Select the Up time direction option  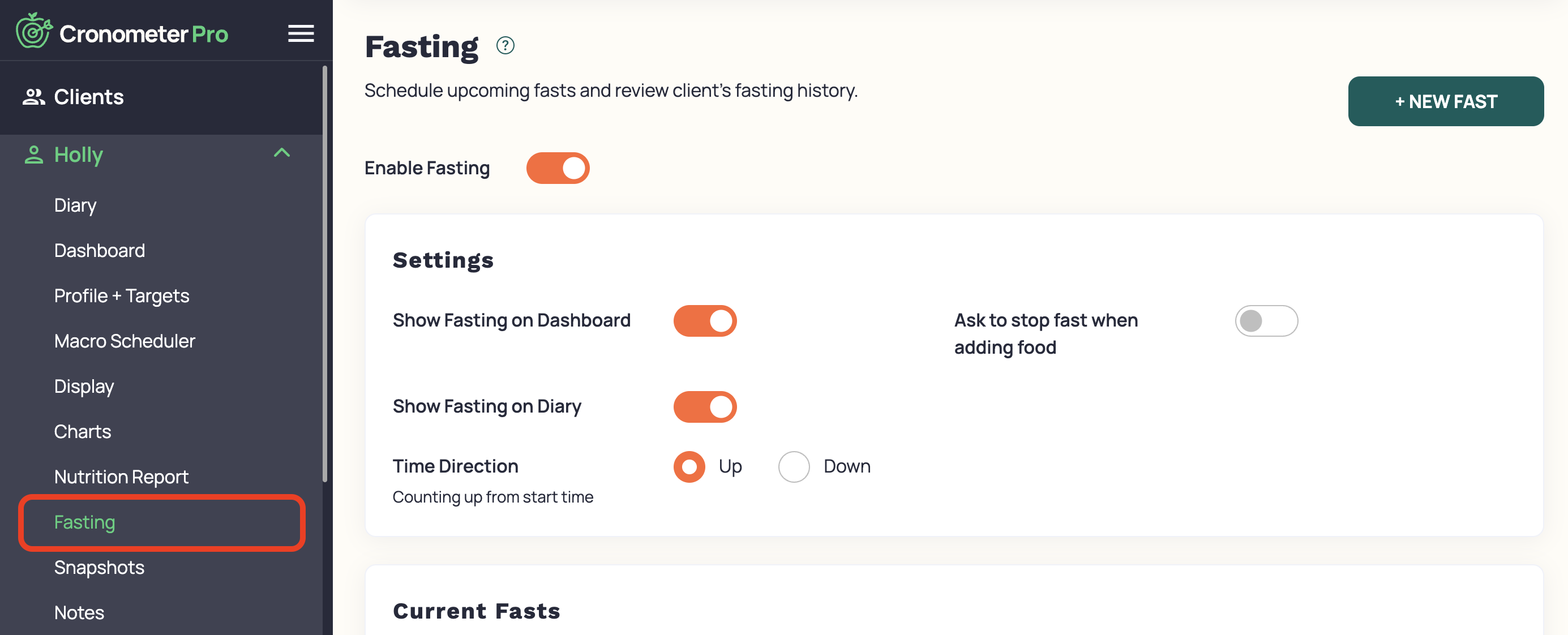[688, 466]
